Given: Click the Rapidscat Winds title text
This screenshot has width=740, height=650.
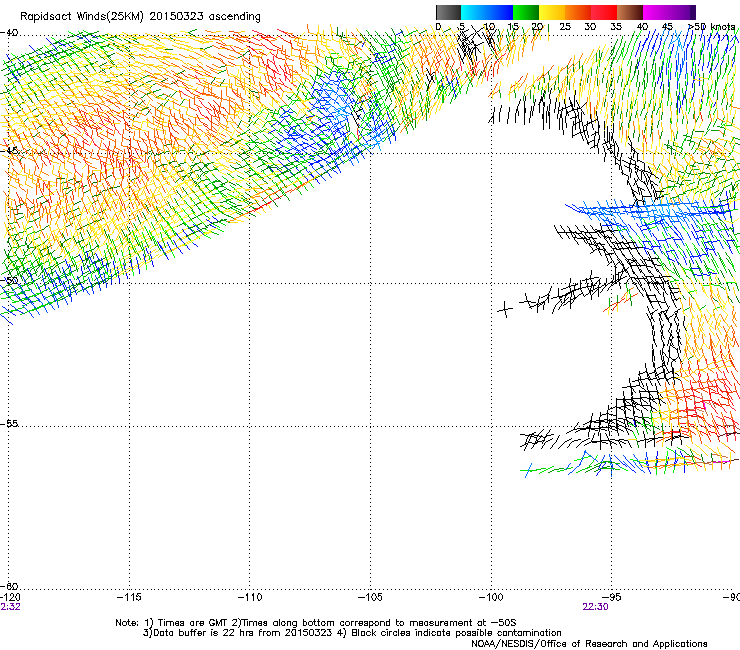Looking at the screenshot, I should (x=140, y=17).
